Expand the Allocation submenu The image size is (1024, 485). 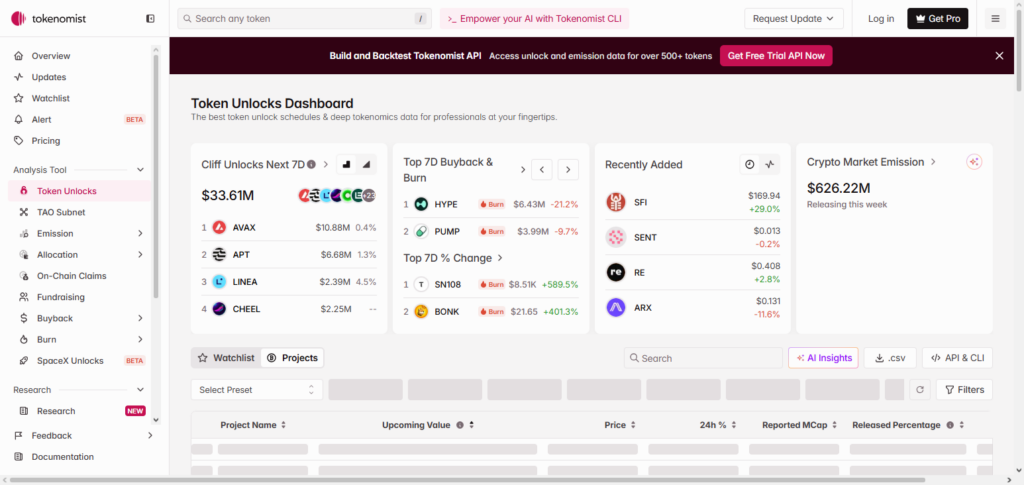pyautogui.click(x=140, y=255)
